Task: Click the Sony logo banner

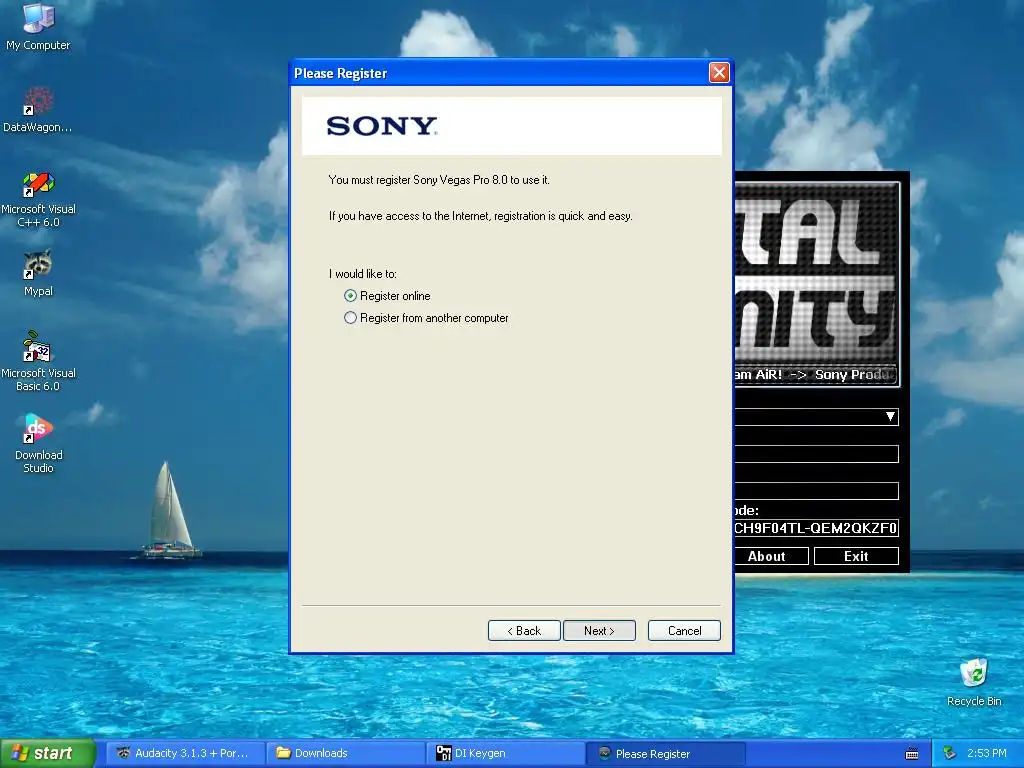Action: coord(511,126)
